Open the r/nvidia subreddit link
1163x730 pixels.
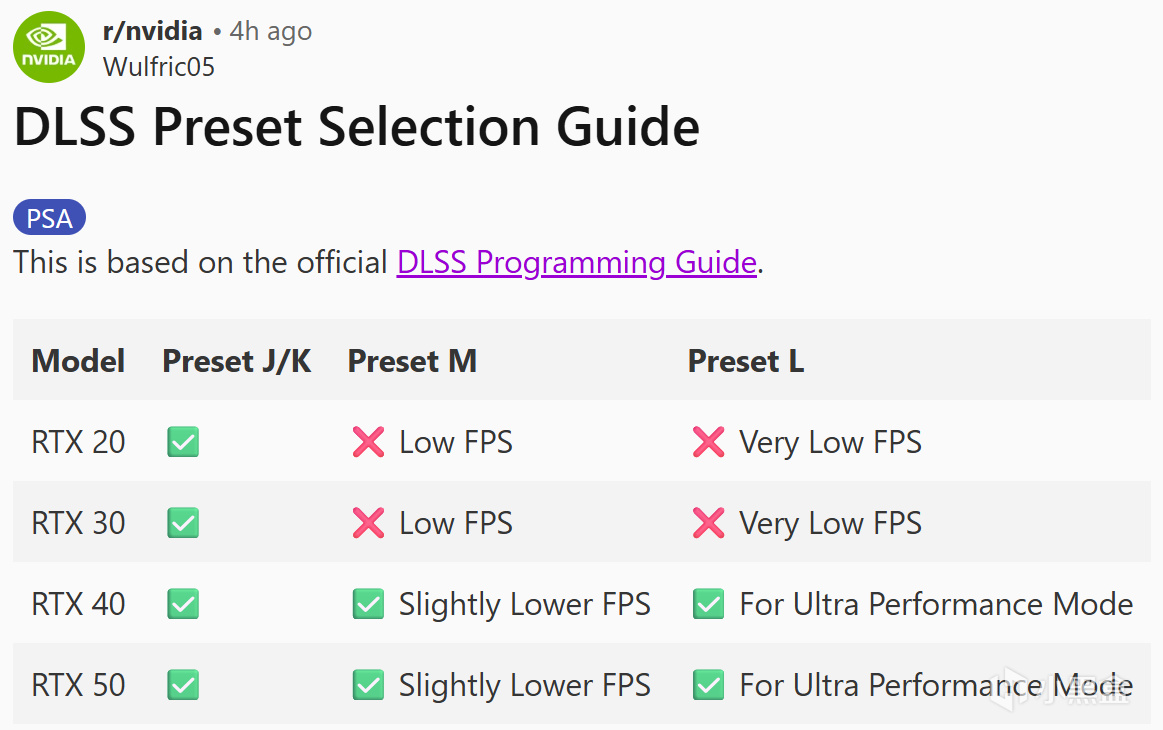[x=152, y=31]
